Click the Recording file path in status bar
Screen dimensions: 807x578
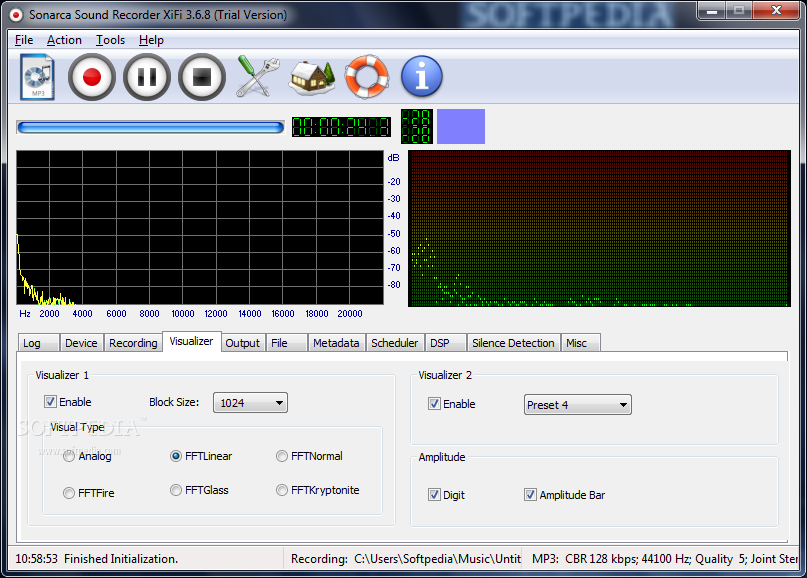click(406, 559)
